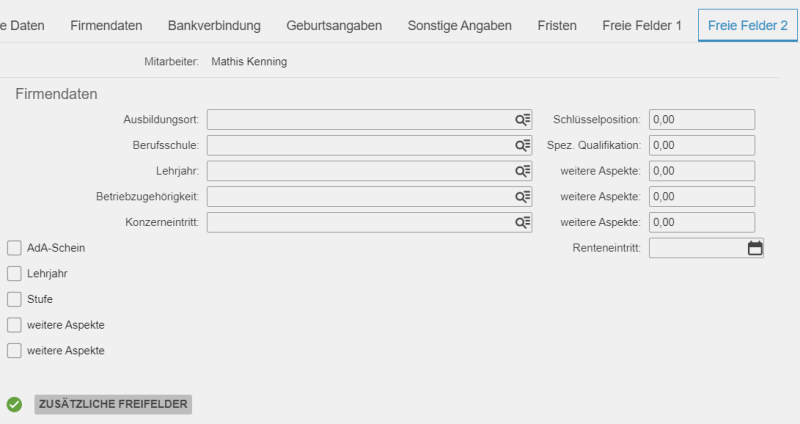
Task: Tick the AdA-Schein checkbox
Action: [14, 248]
